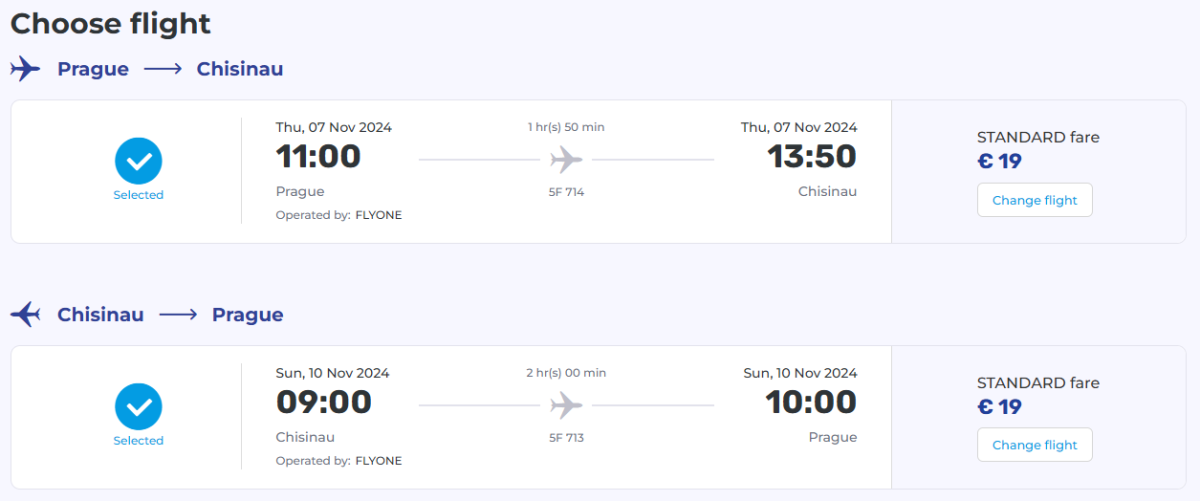Click the returning plane icon beside Chisinau
This screenshot has height=501, width=1200.
click(25, 314)
